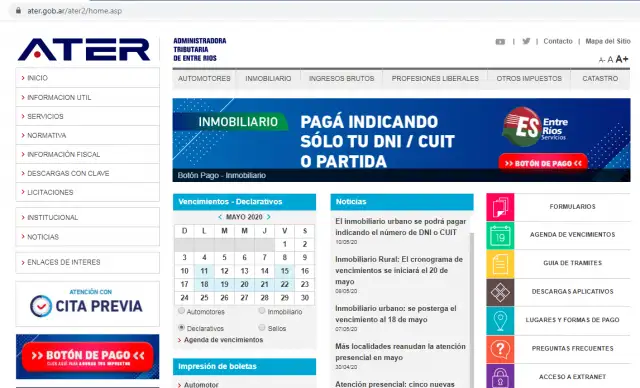Select May 11 in the calendar
640x388 pixels.
tap(204, 271)
